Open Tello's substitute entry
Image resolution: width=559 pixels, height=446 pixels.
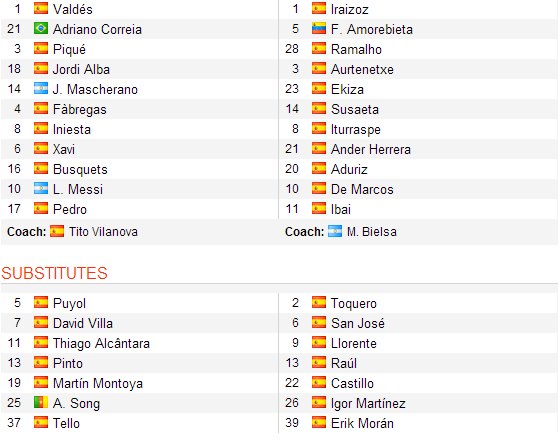click(66, 423)
